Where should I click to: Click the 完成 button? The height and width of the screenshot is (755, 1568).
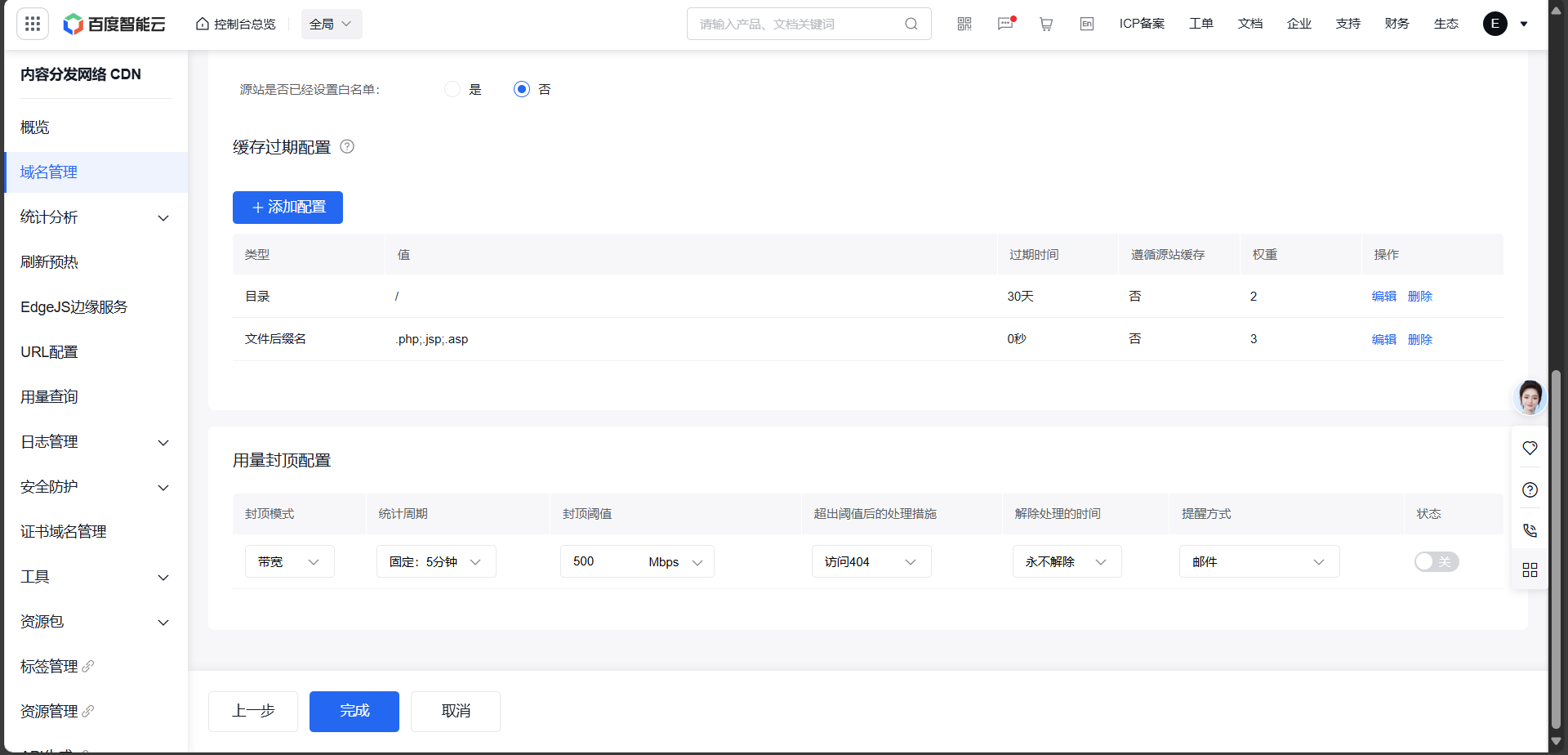354,711
